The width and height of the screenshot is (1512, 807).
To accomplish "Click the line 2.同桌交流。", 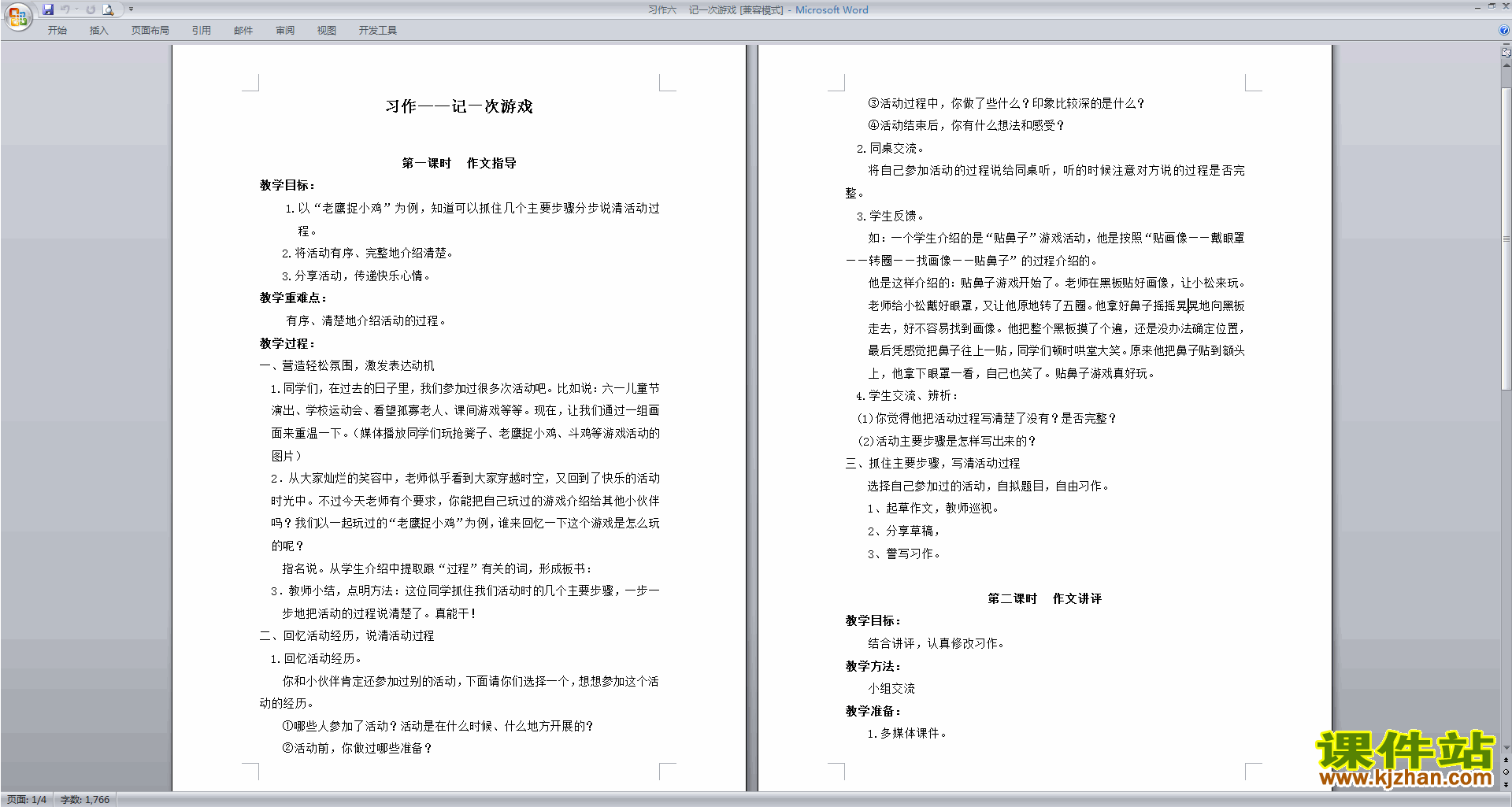I will 890,148.
